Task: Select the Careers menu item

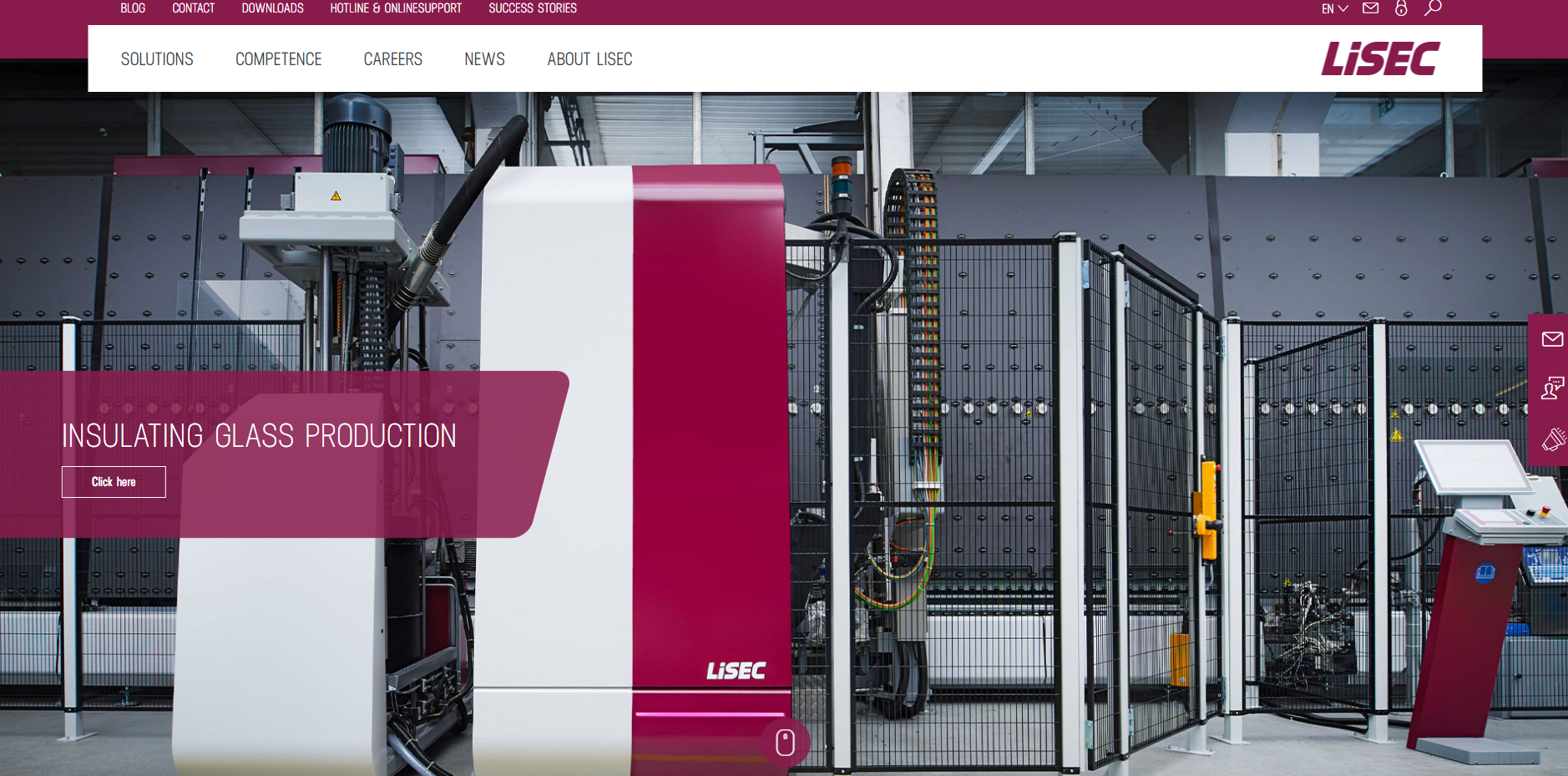Action: (392, 59)
